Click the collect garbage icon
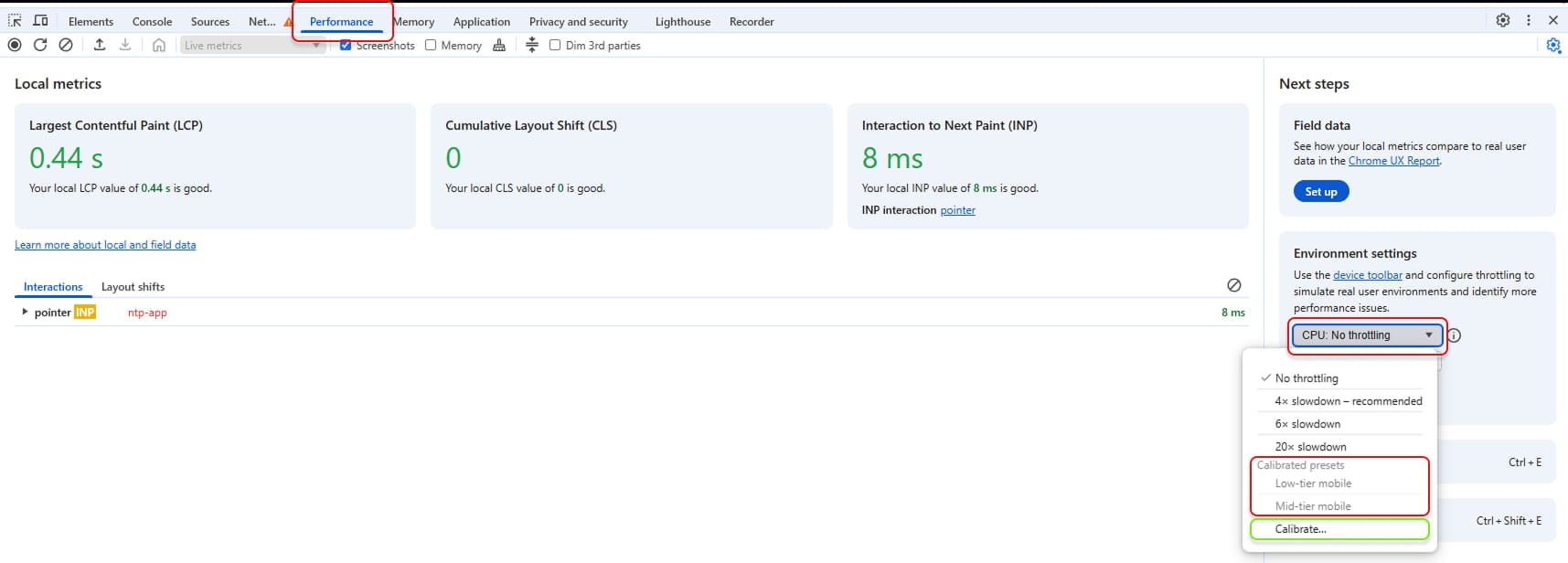The height and width of the screenshot is (563, 1568). [499, 45]
